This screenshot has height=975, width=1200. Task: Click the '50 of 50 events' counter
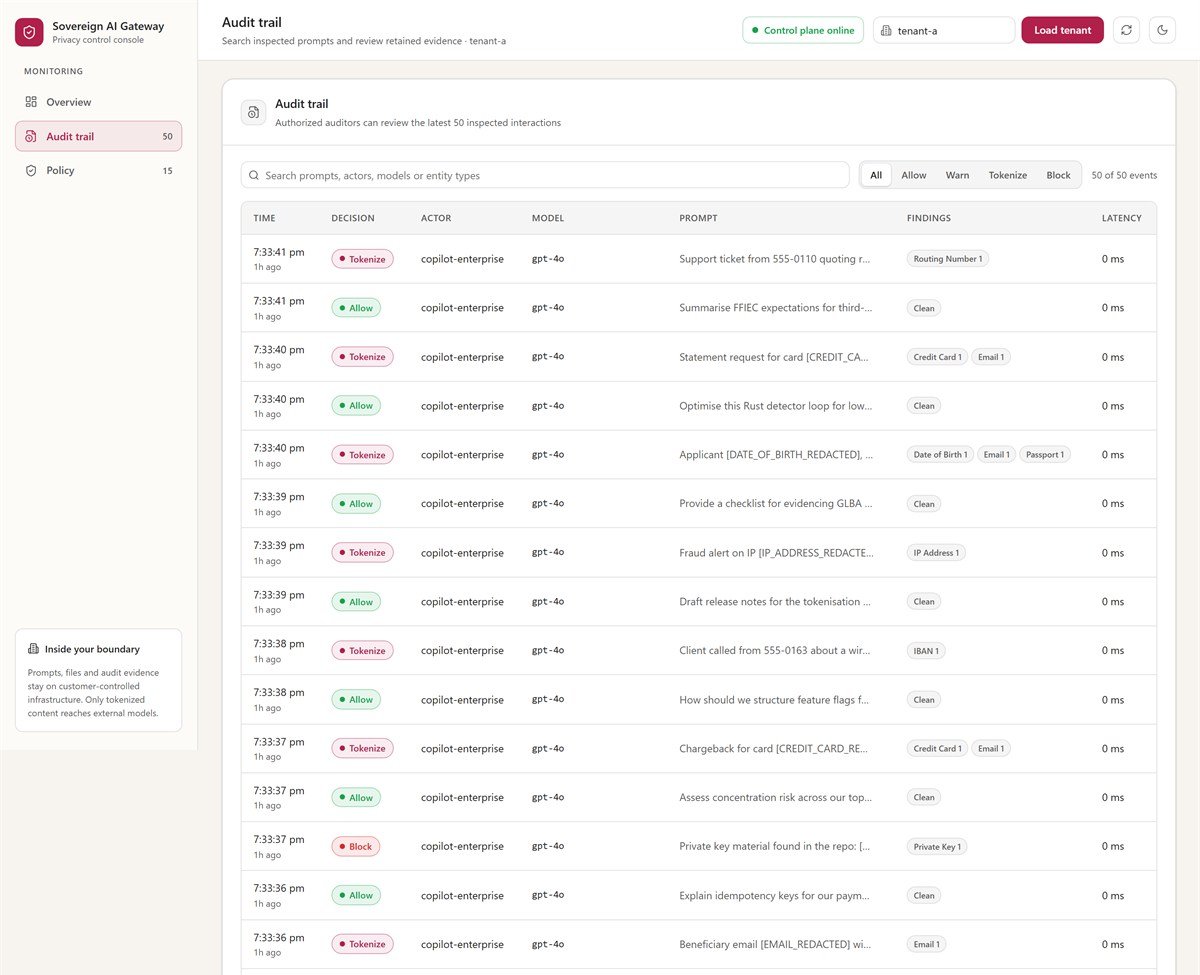(x=1124, y=175)
